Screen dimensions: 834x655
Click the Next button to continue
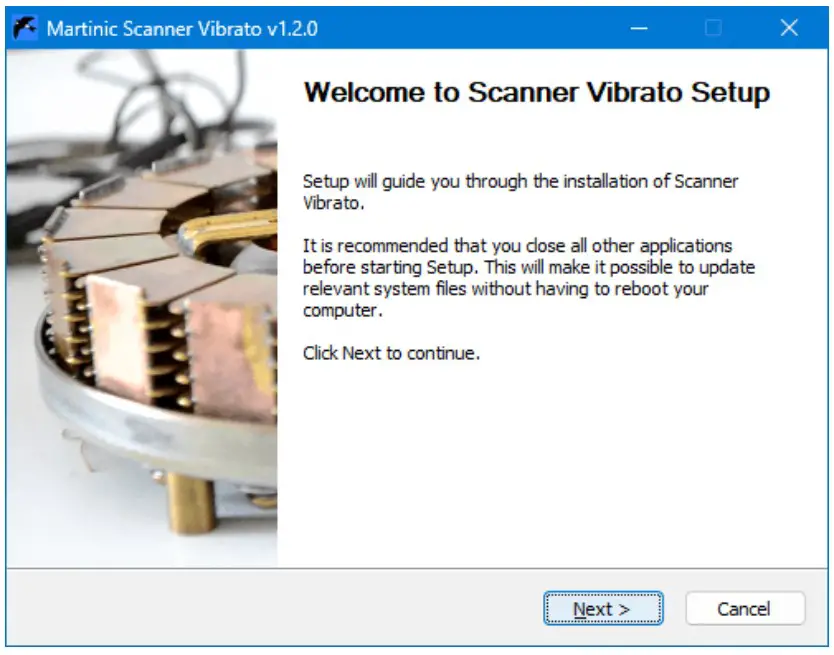tap(602, 609)
